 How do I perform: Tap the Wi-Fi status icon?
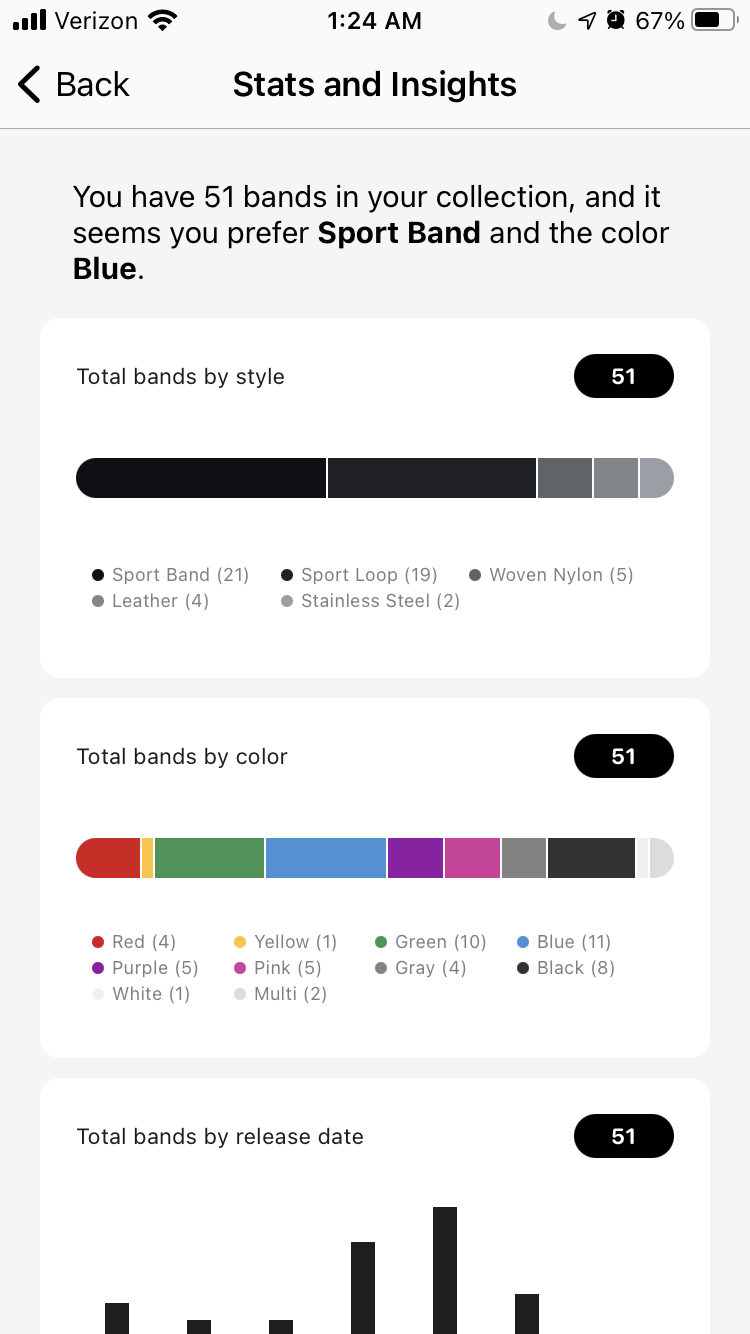click(x=161, y=20)
